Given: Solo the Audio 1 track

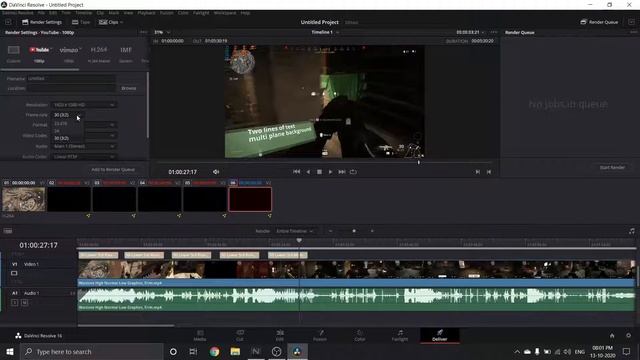Looking at the screenshot, I should [14, 302].
